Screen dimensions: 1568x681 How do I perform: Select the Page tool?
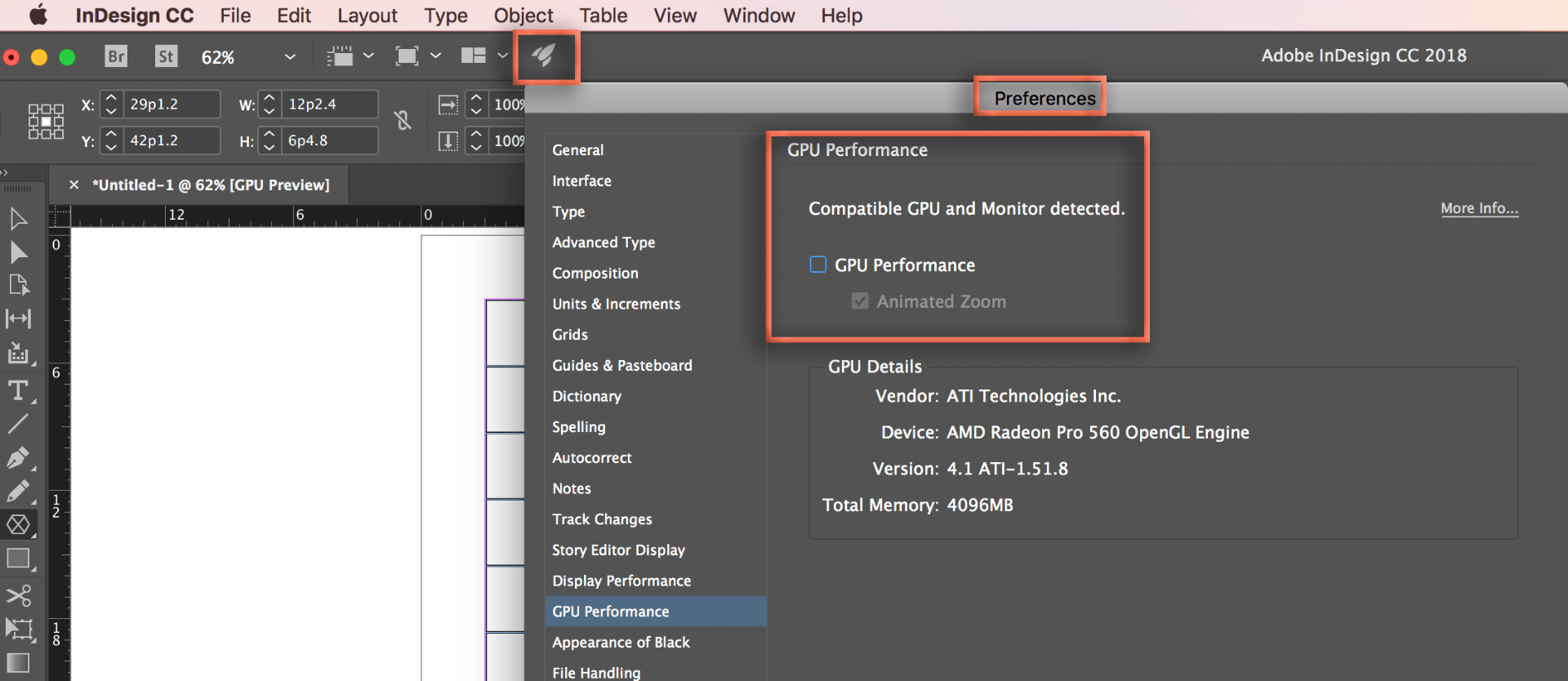point(18,285)
